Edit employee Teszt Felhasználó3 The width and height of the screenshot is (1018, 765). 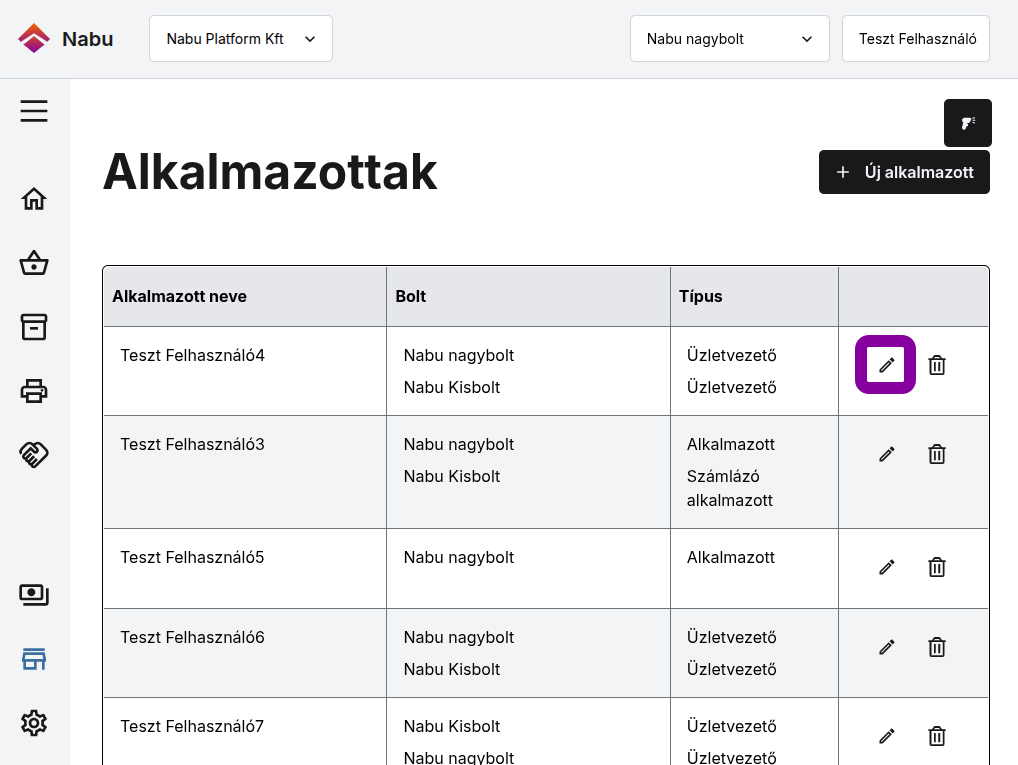(887, 454)
